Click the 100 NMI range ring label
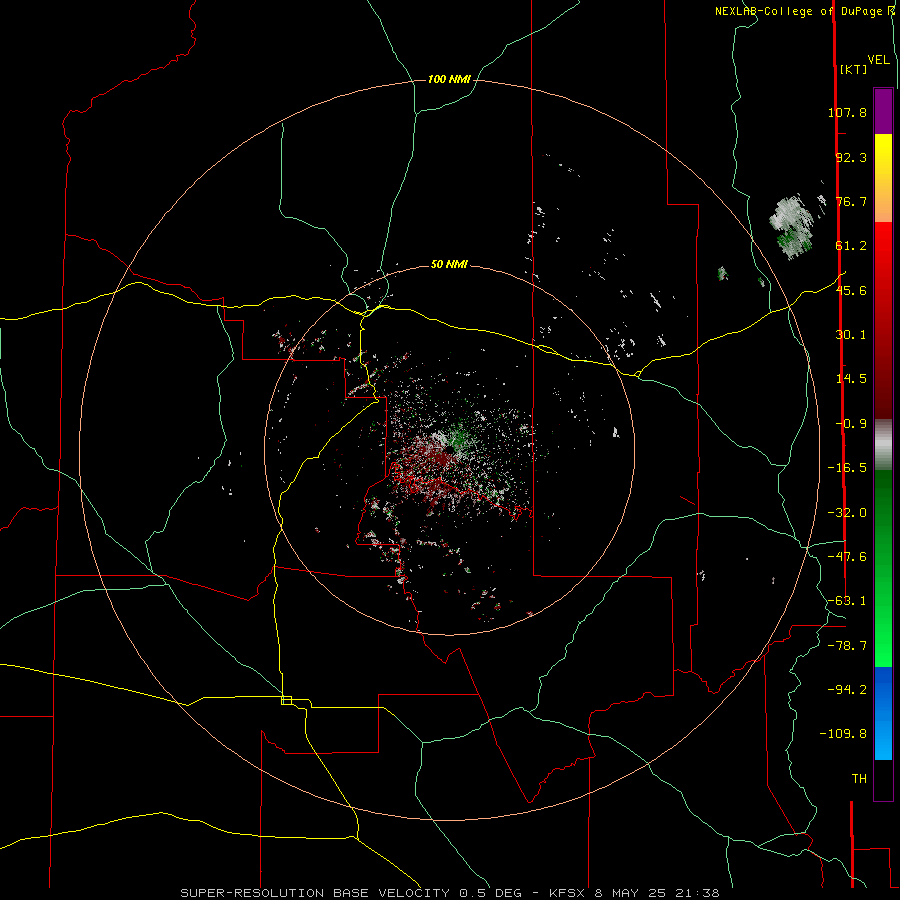Image resolution: width=900 pixels, height=900 pixels. (x=449, y=79)
